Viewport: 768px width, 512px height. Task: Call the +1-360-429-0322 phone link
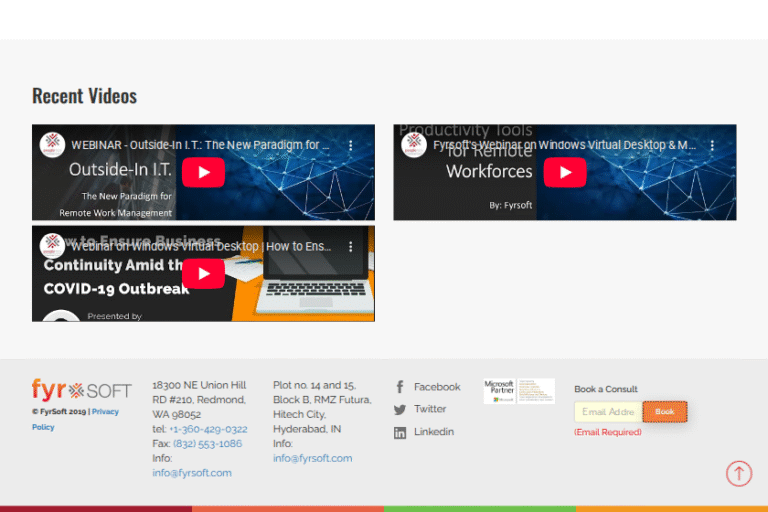tap(208, 429)
